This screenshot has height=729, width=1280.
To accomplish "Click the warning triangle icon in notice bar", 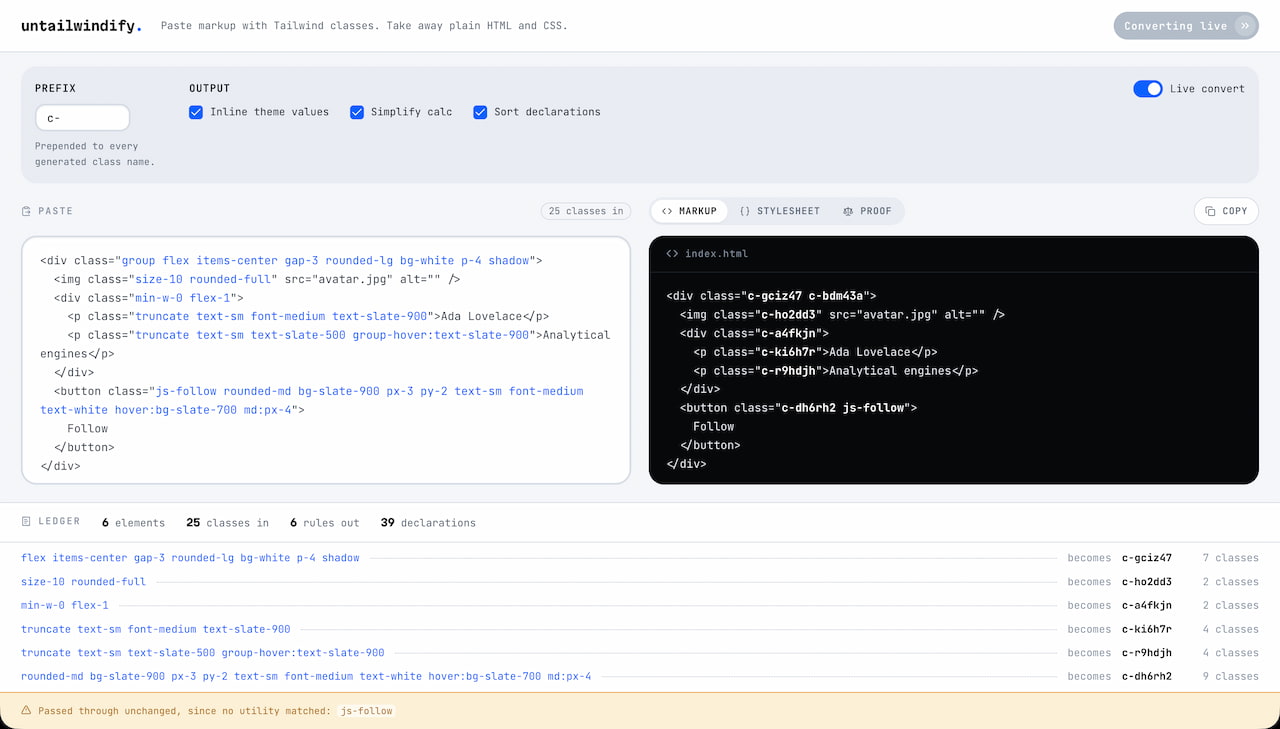I will tap(26, 711).
